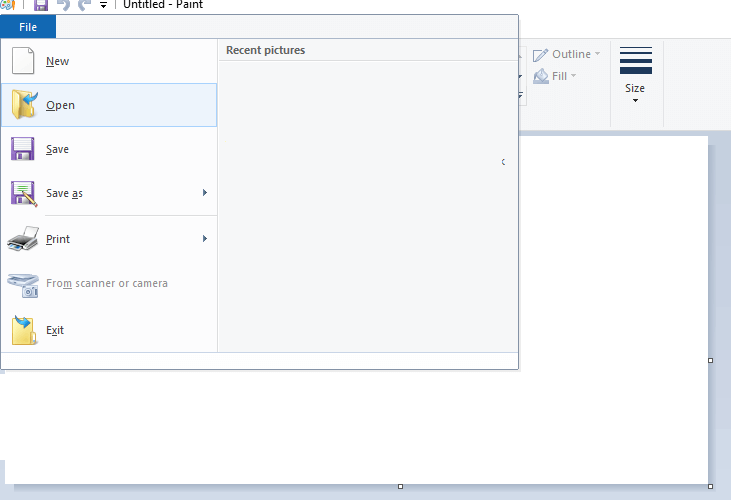Click the blank page New icon

tap(23, 61)
